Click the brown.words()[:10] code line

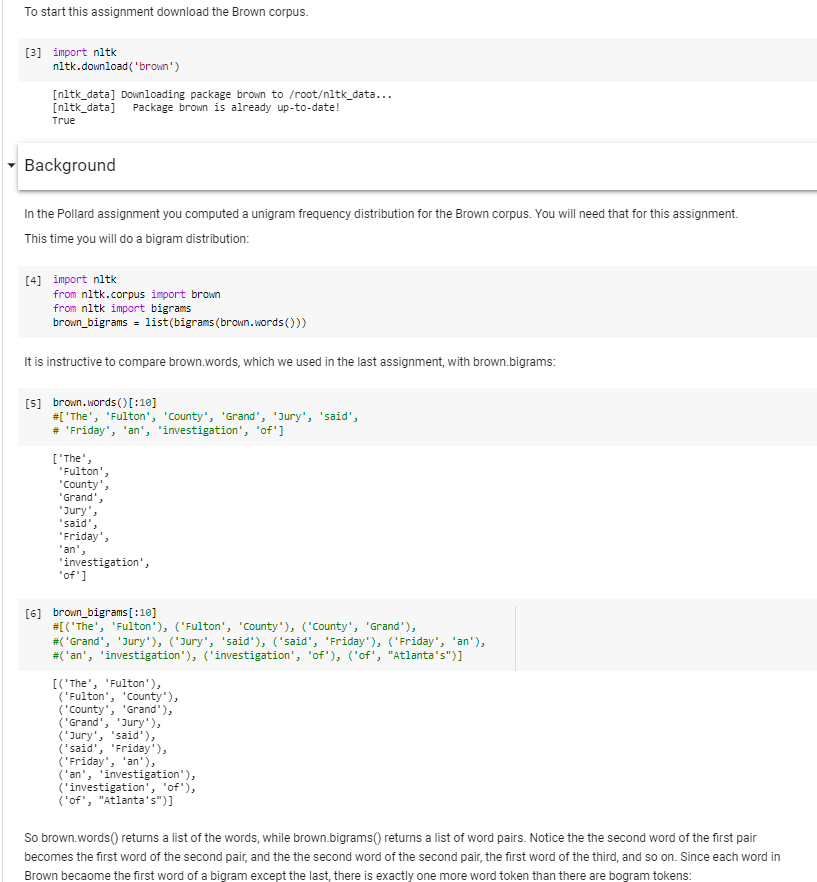coord(104,401)
